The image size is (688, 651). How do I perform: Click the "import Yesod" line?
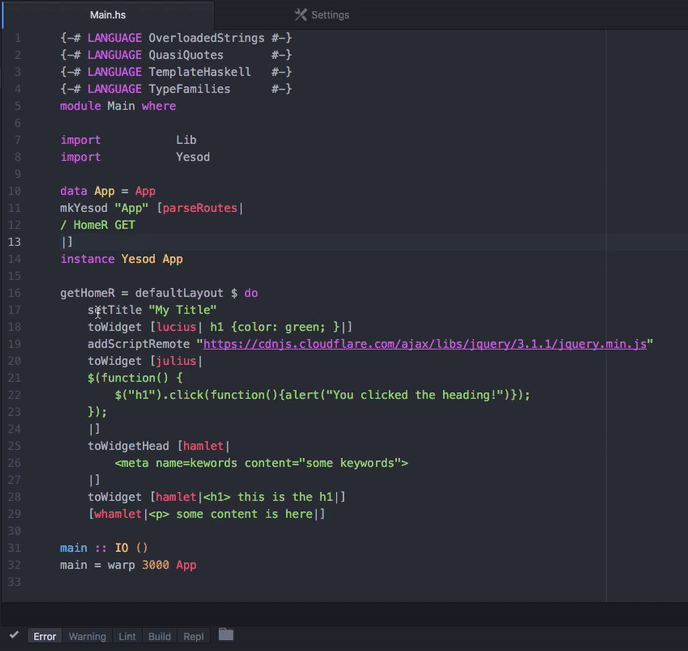pos(135,157)
